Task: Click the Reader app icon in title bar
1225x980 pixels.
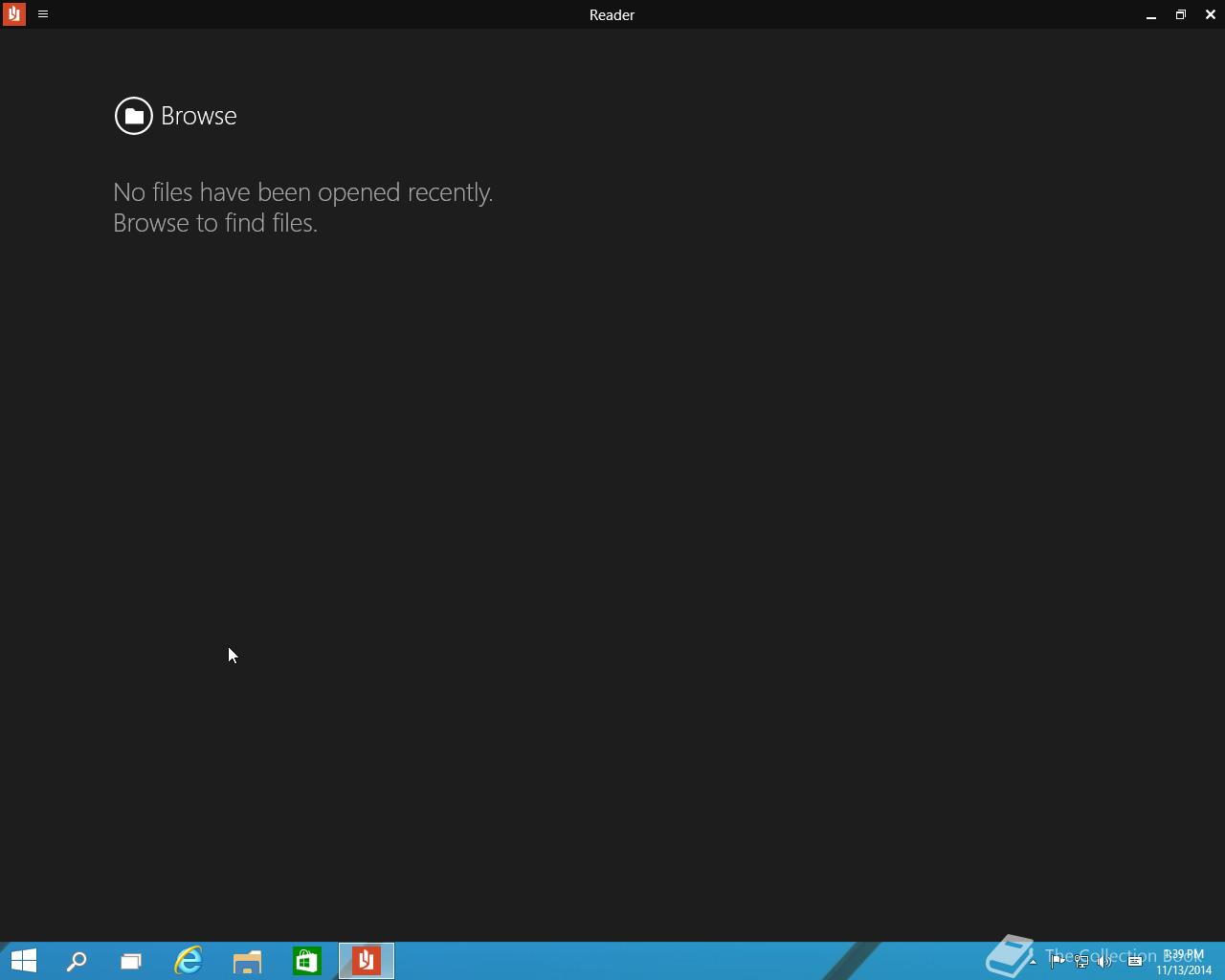Action: point(13,14)
